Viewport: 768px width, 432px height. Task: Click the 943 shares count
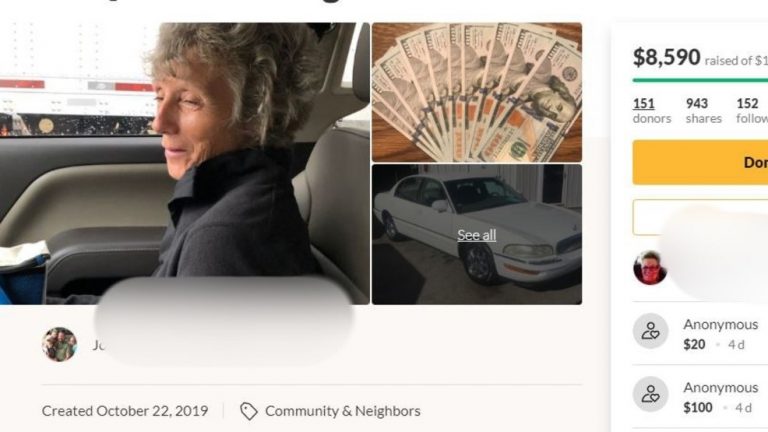(703, 111)
